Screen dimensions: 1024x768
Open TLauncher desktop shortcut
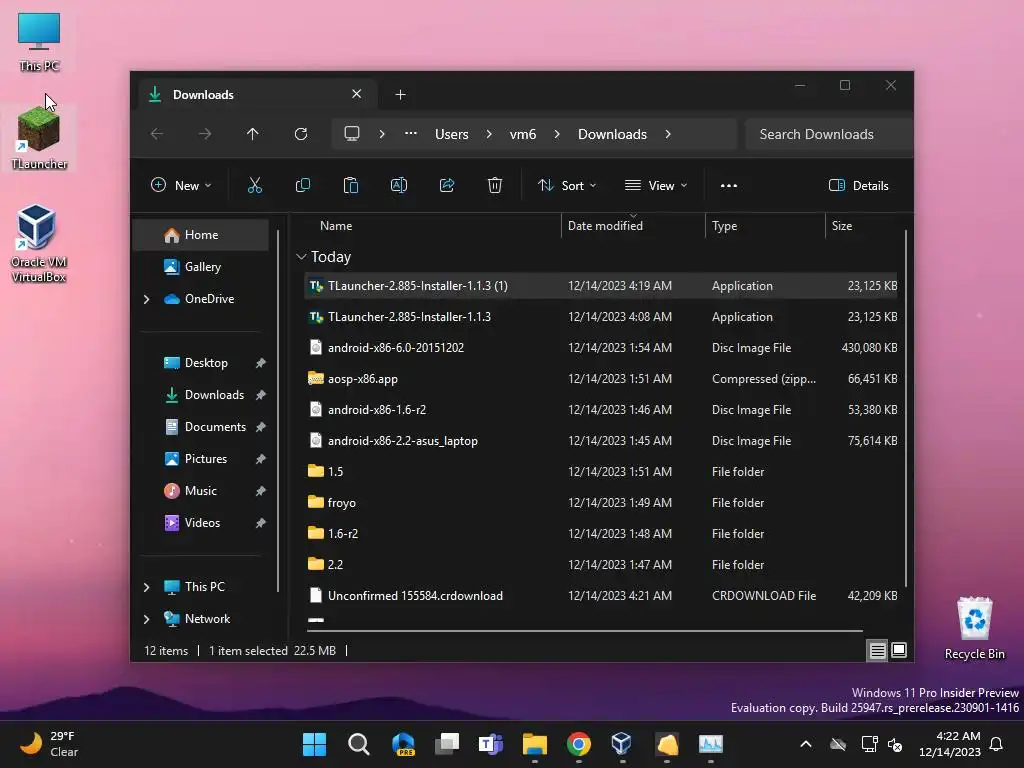(39, 139)
